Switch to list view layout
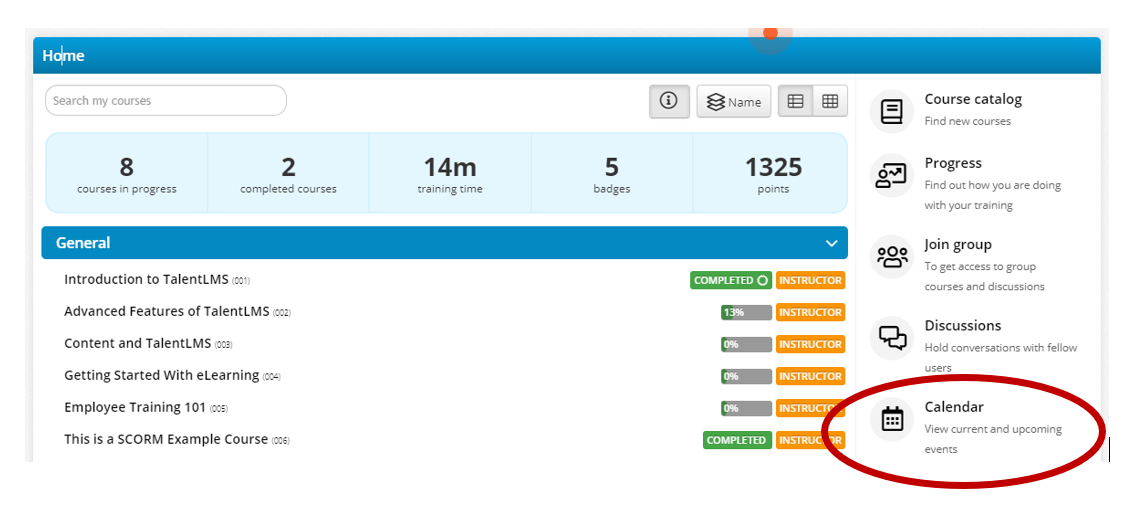The image size is (1141, 526). tap(795, 101)
